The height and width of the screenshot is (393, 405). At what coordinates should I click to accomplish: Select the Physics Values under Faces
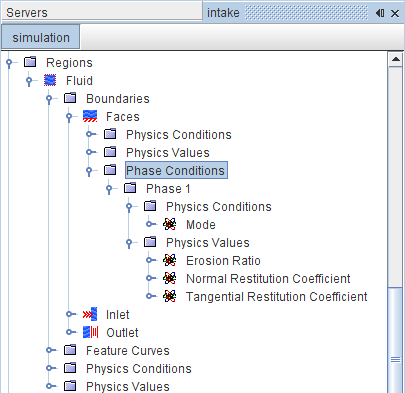pyautogui.click(x=168, y=153)
